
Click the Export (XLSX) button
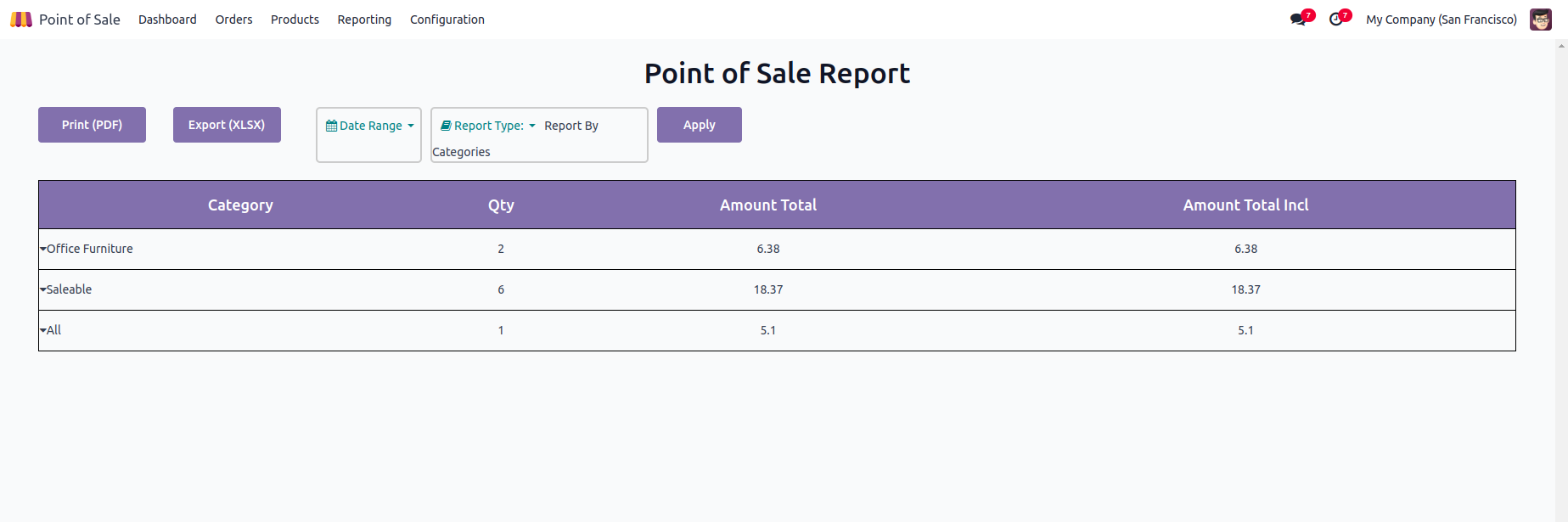tap(227, 125)
